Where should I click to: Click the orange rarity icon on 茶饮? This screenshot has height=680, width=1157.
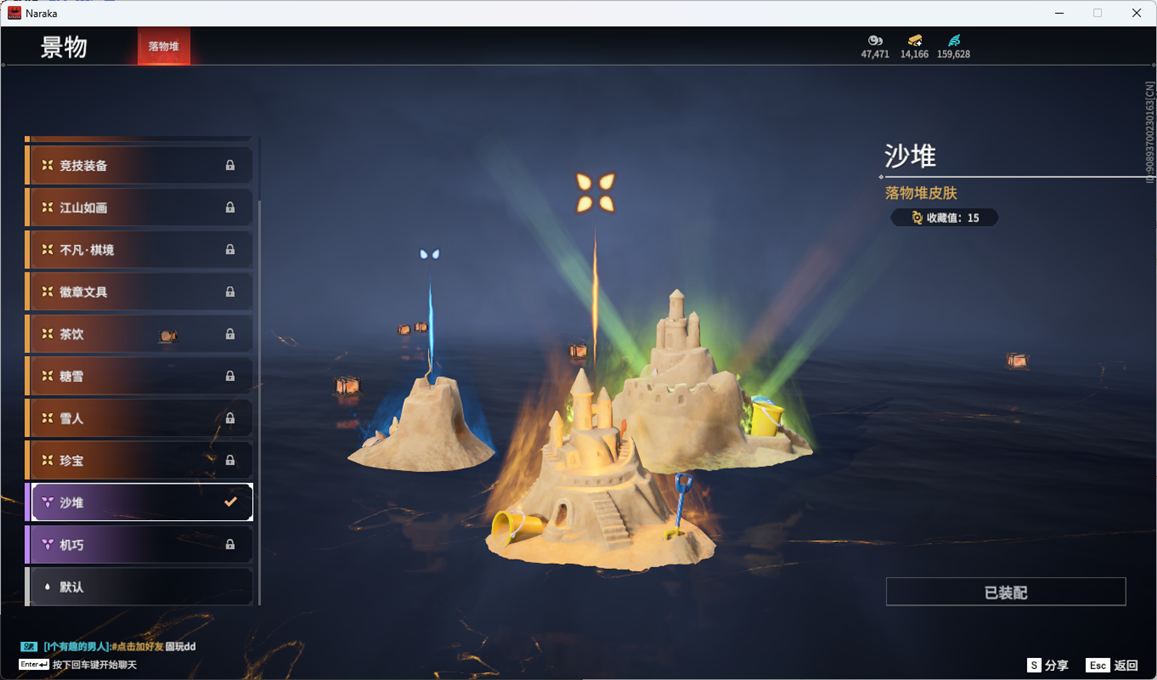coord(47,334)
